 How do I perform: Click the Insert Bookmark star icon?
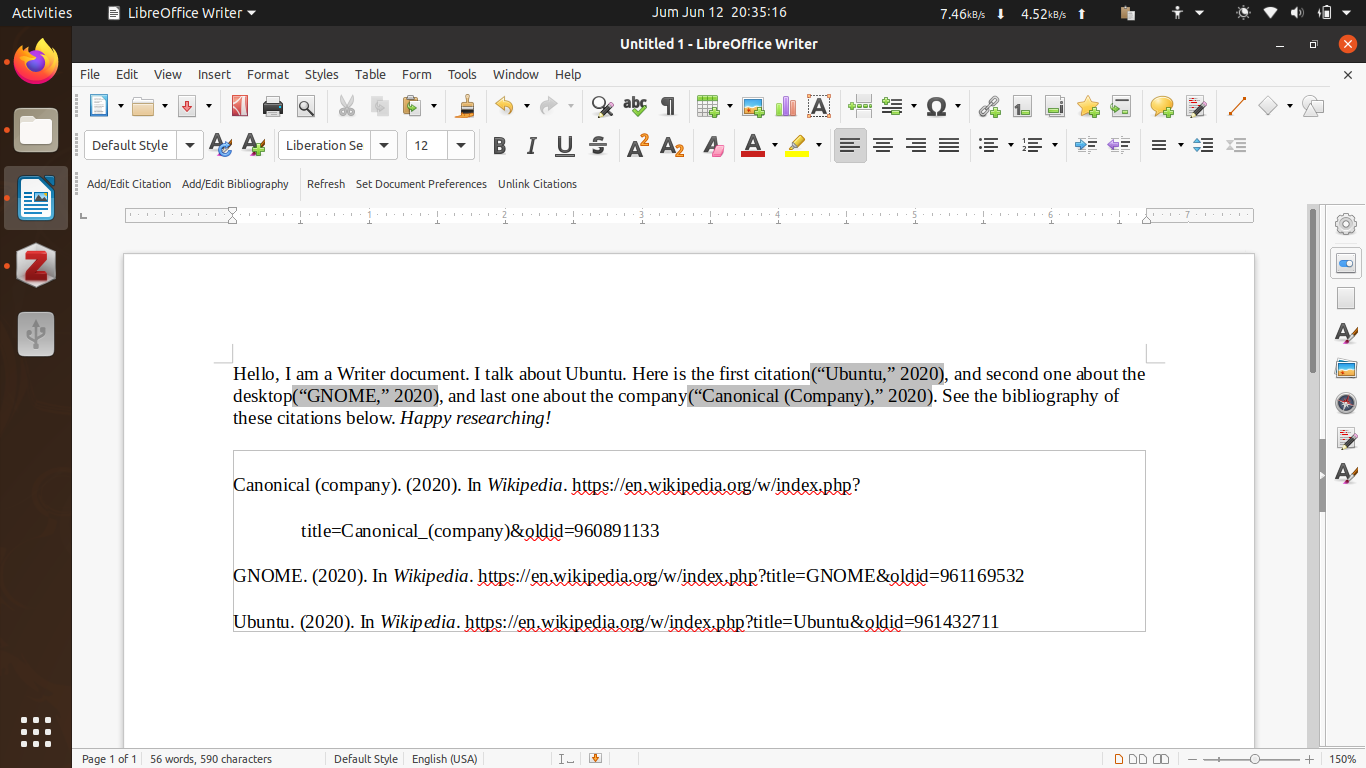(1088, 106)
